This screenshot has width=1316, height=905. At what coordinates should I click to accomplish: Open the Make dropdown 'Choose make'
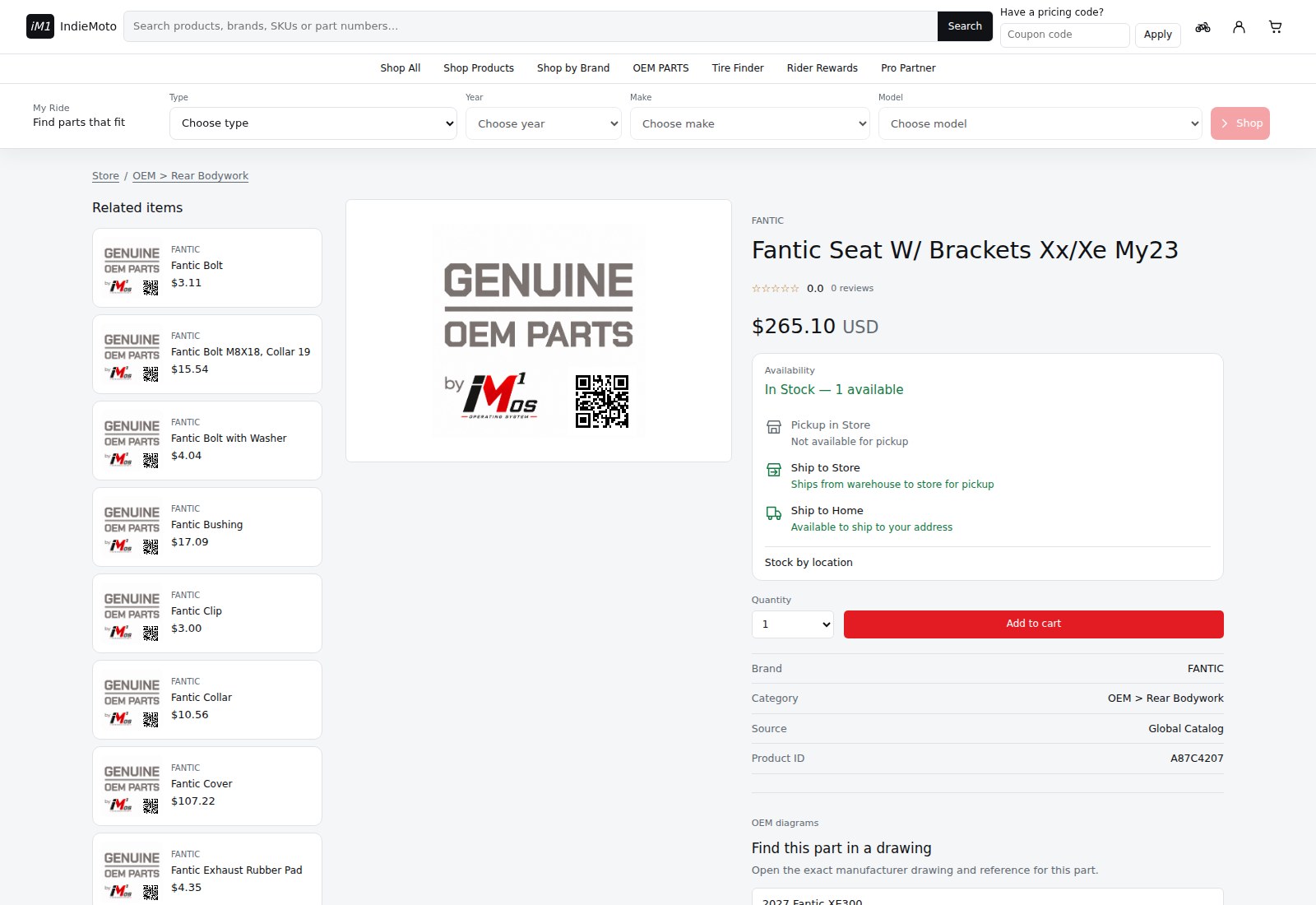pyautogui.click(x=750, y=123)
